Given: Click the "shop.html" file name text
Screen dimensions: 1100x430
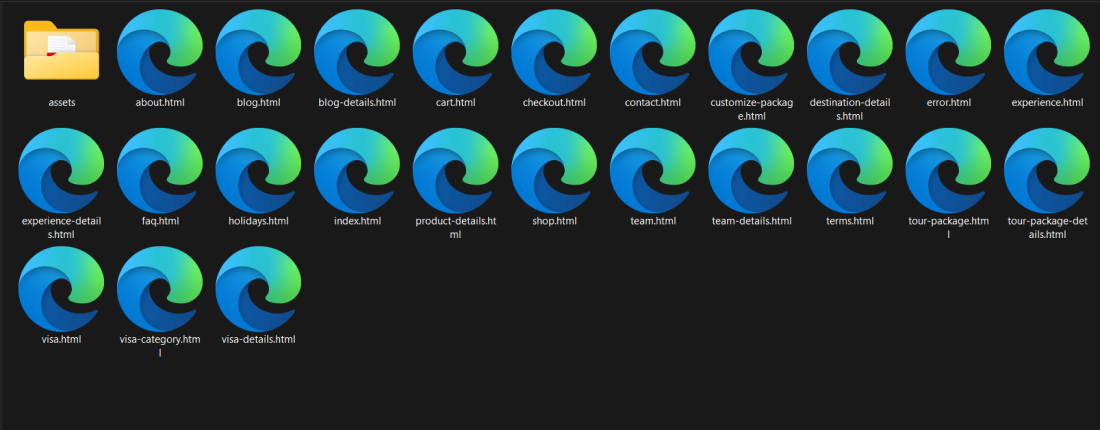Looking at the screenshot, I should [x=554, y=221].
